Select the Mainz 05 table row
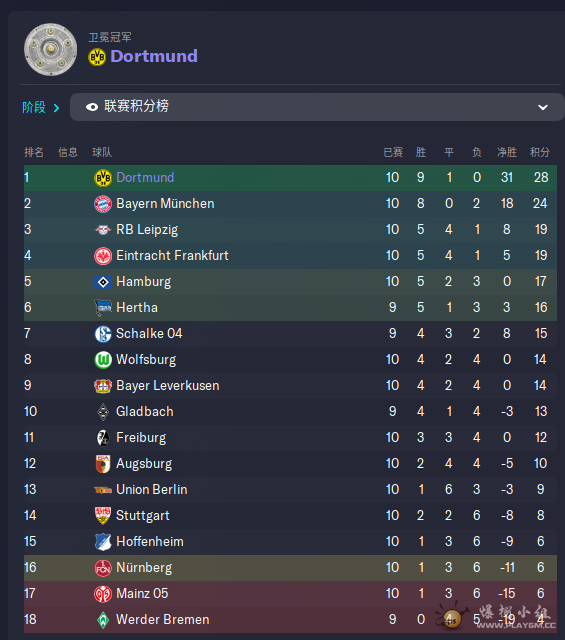The width and height of the screenshot is (565, 640). 290,594
